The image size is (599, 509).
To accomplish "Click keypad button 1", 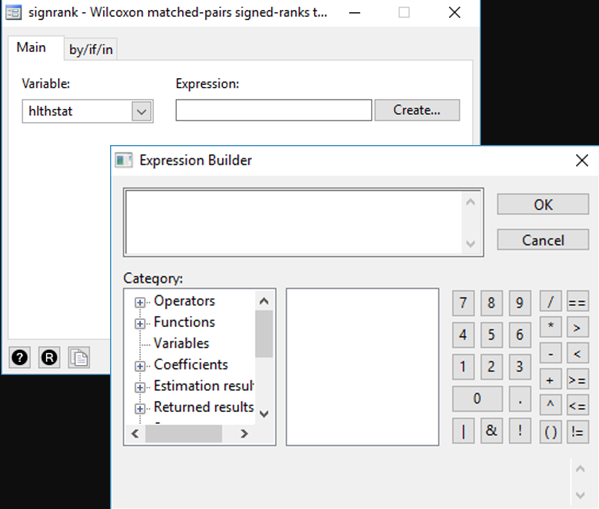I will [x=463, y=367].
